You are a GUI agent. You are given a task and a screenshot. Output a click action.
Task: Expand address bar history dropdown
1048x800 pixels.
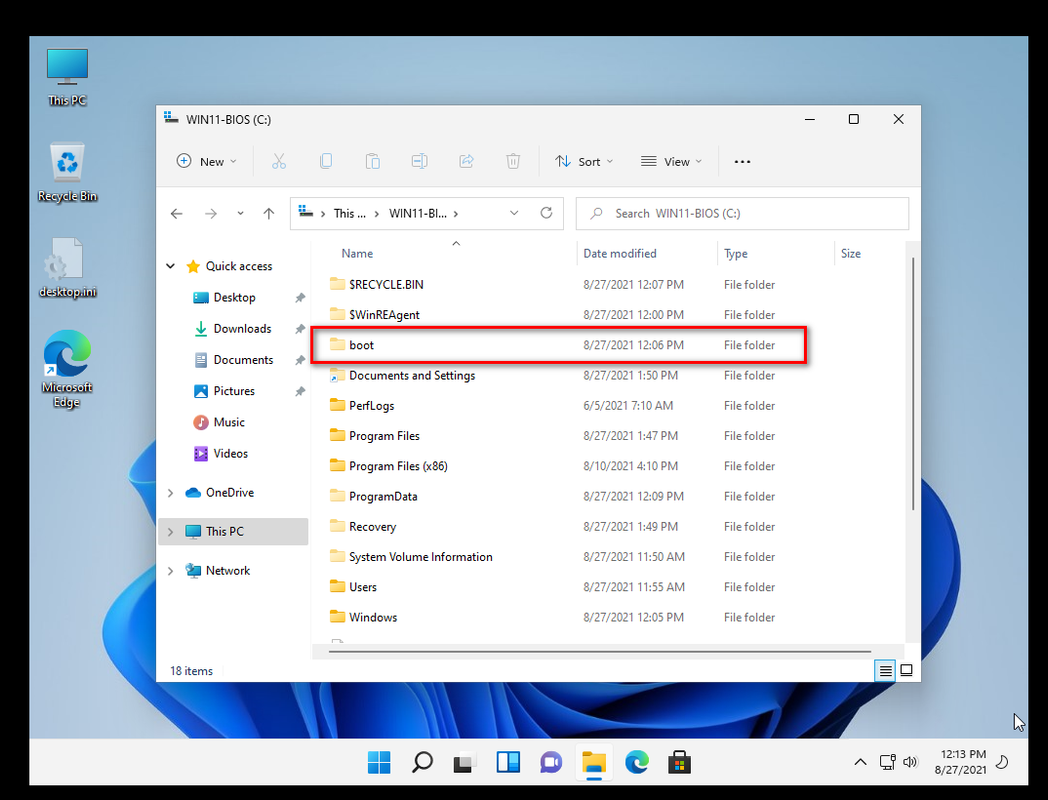(514, 213)
